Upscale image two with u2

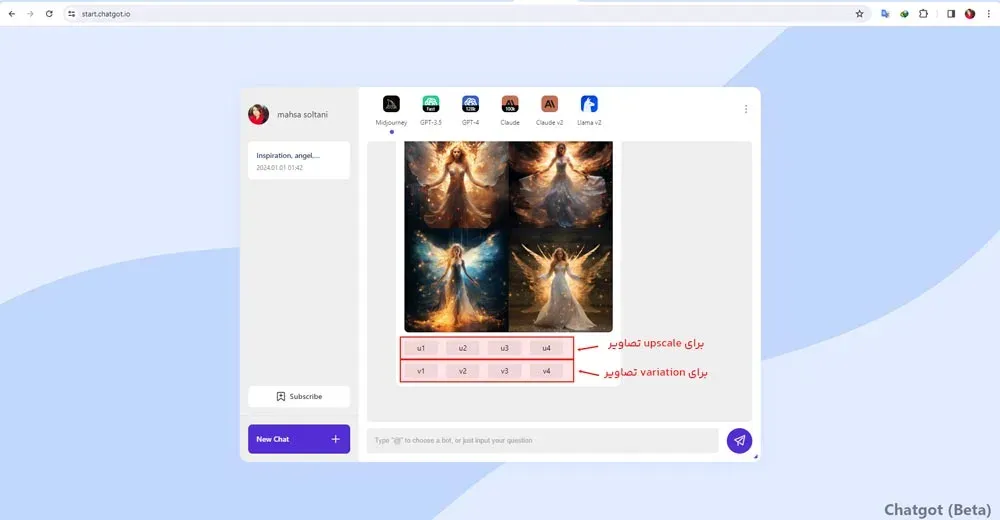[x=462, y=348]
